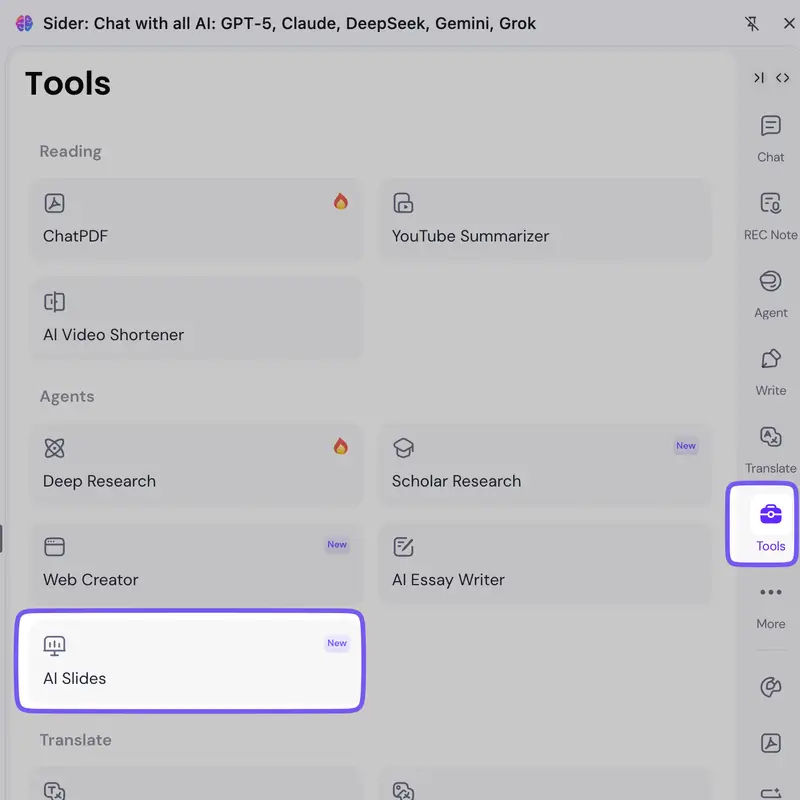This screenshot has height=800, width=800.
Task: Click the Translate section heading
Action: [76, 740]
